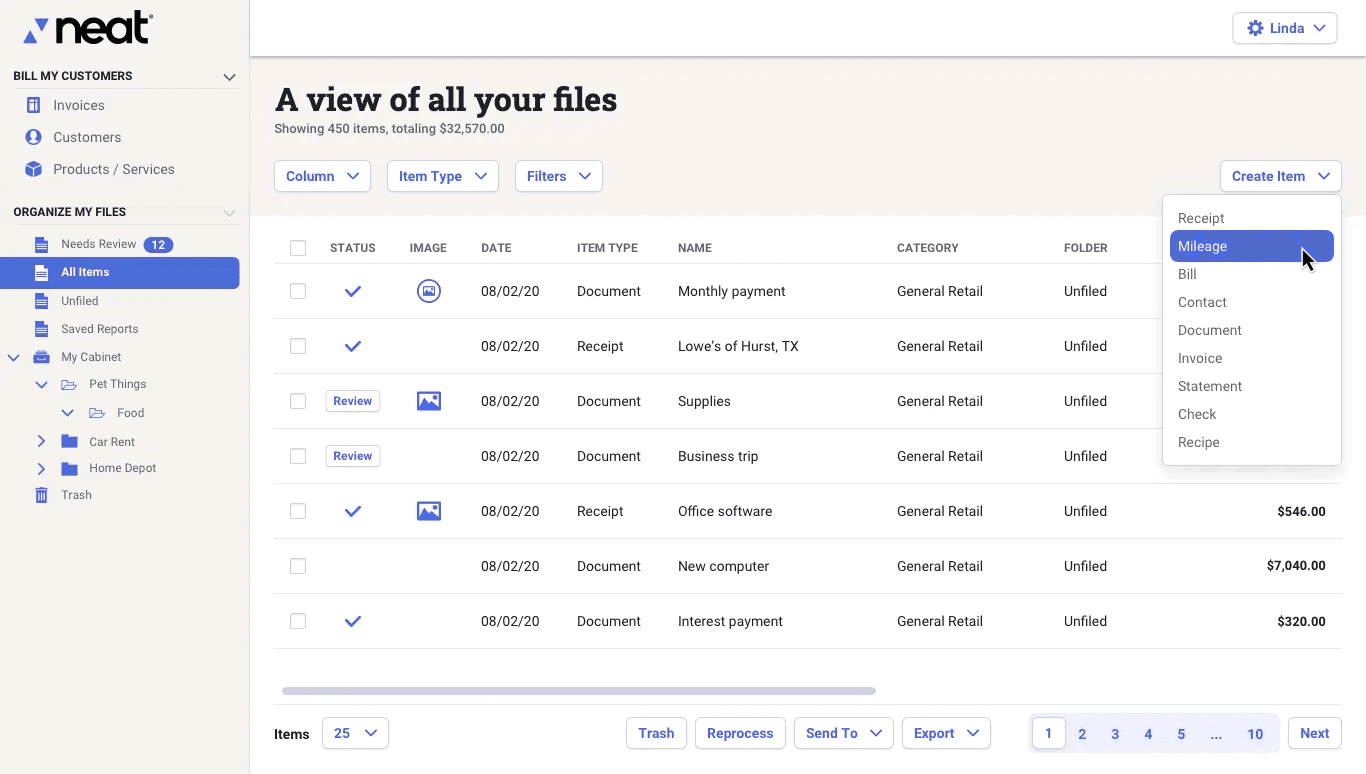
Task: Jump to page 5 of results
Action: pos(1181,733)
